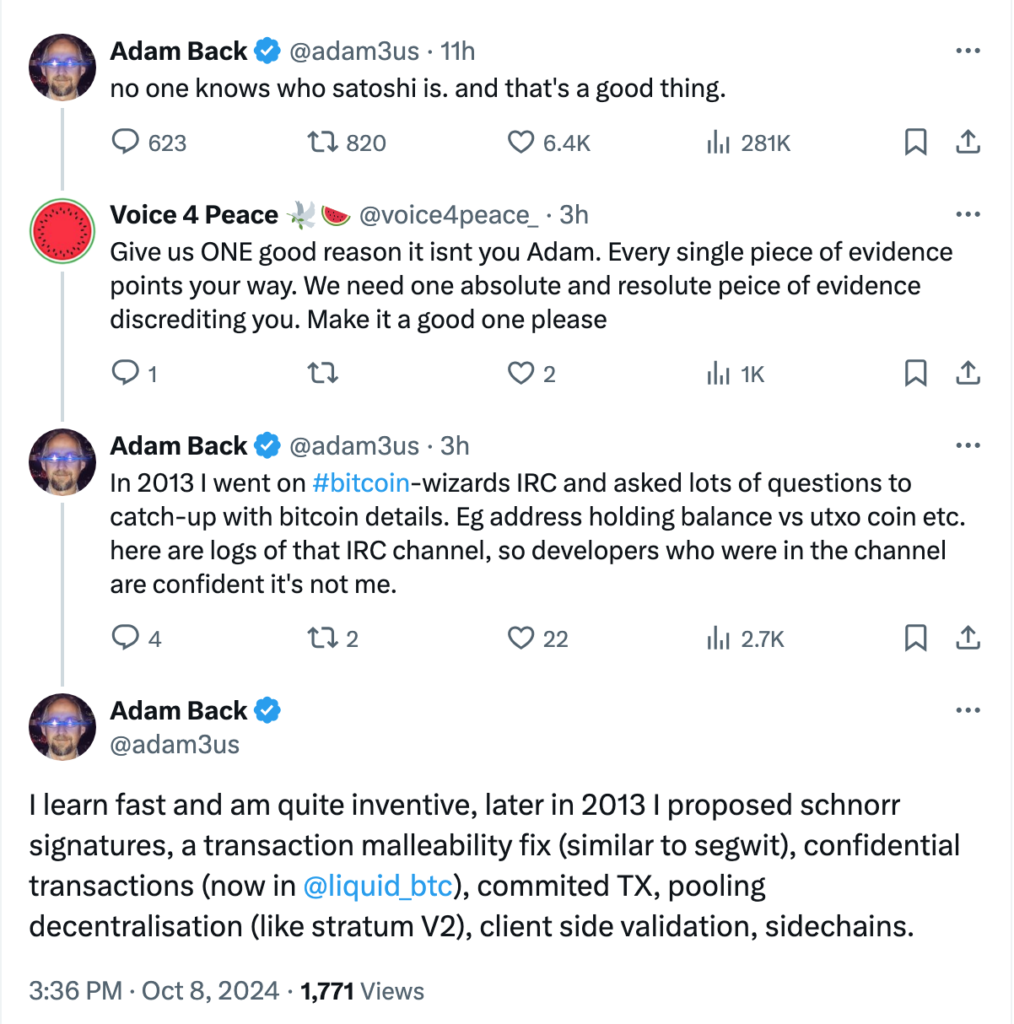Bookmark the IRC logs reply tweet
This screenshot has width=1014, height=1024.
point(915,637)
